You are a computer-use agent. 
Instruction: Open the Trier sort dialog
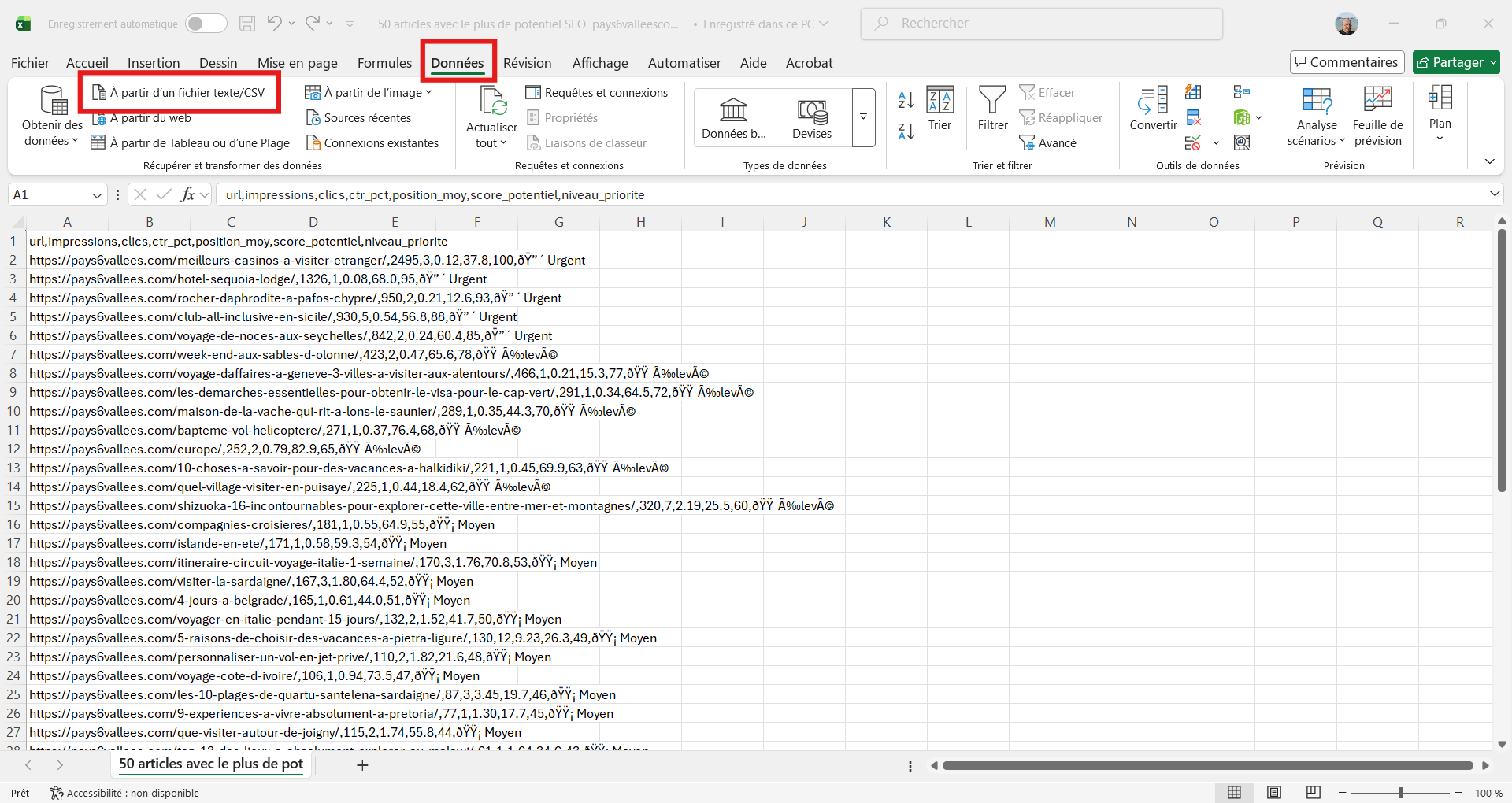(x=939, y=109)
